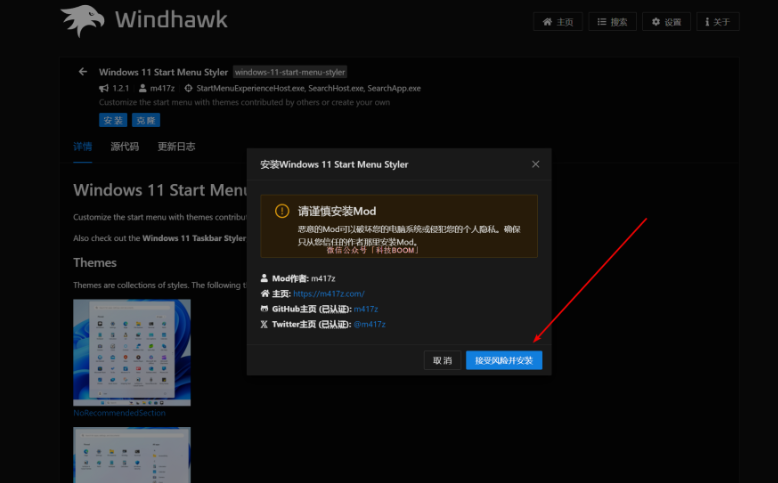Click the Windows 11 Taskbar Styler link text
The width and height of the screenshot is (778, 483).
click(x=194, y=238)
